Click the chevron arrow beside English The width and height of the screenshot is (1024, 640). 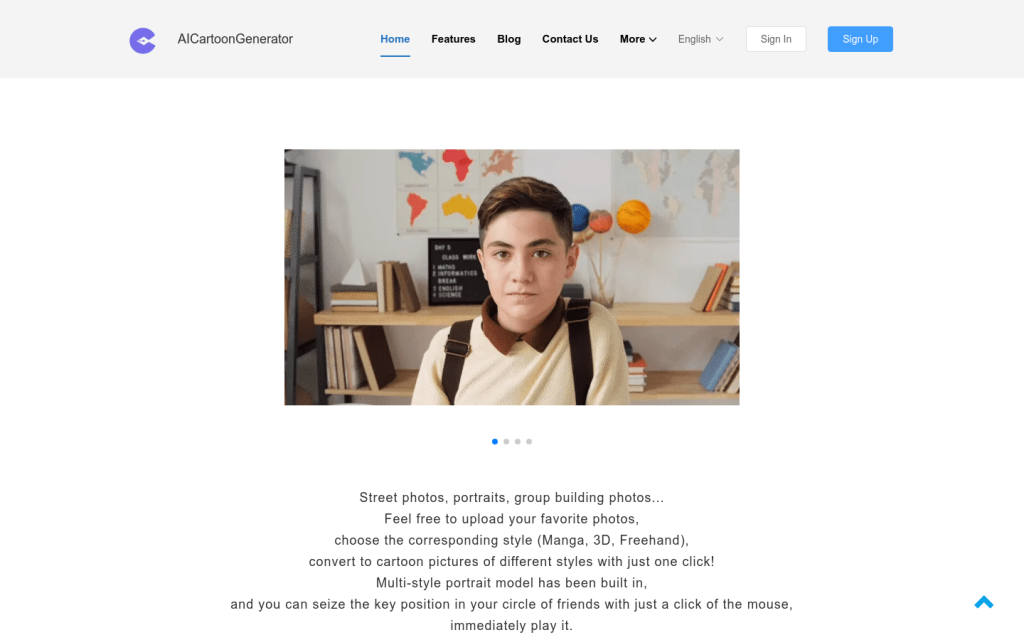pyautogui.click(x=720, y=39)
